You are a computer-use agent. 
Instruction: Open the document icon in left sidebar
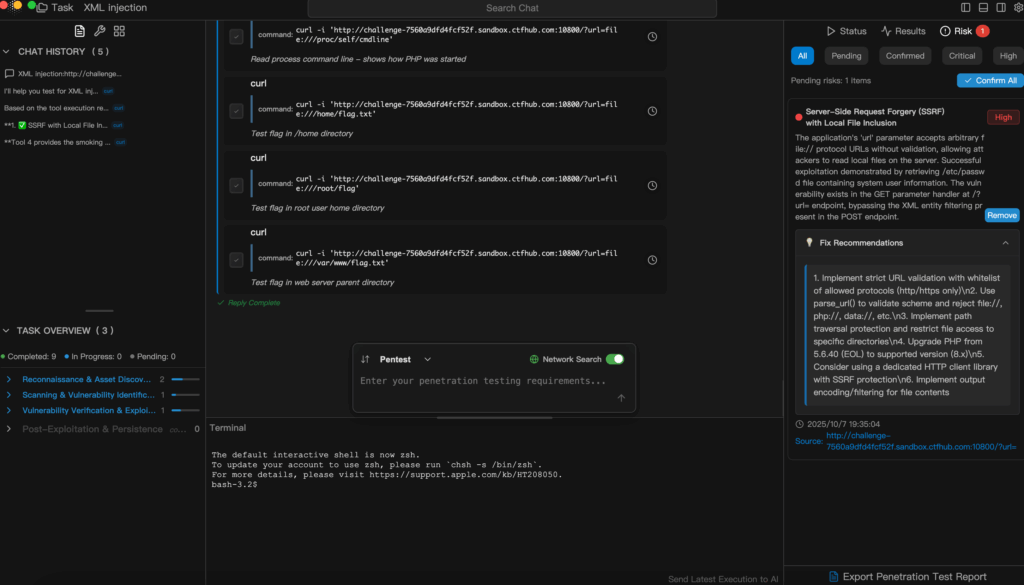[80, 31]
